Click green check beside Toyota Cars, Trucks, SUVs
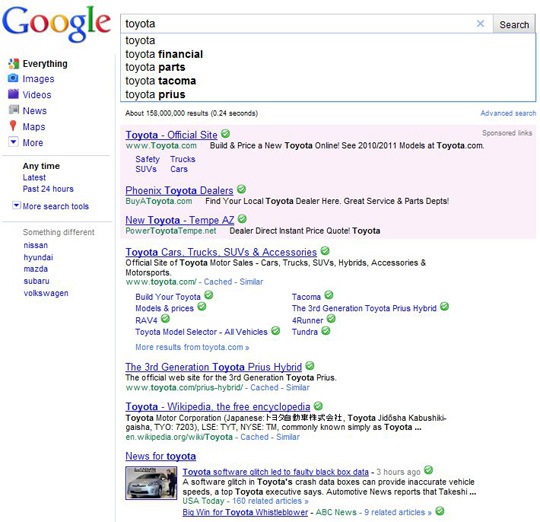The width and height of the screenshot is (540, 522). coord(325,250)
